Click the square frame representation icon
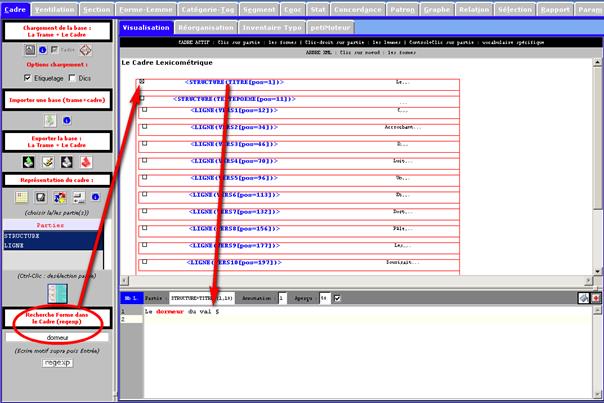The image size is (604, 403). click(x=40, y=198)
